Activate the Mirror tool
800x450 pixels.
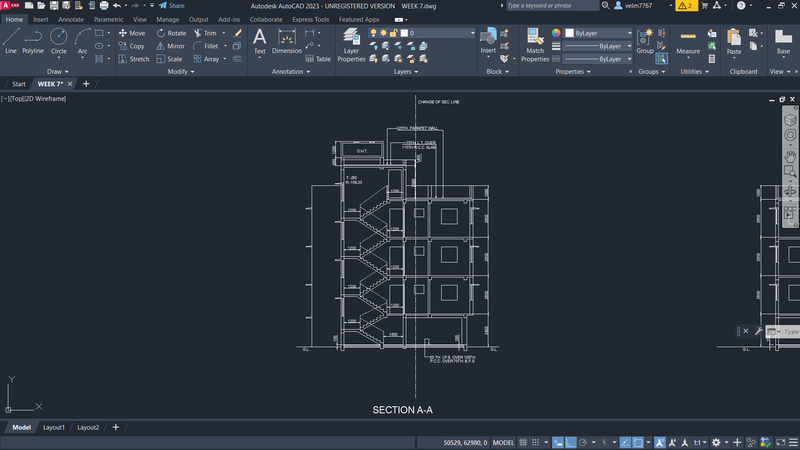click(x=171, y=46)
